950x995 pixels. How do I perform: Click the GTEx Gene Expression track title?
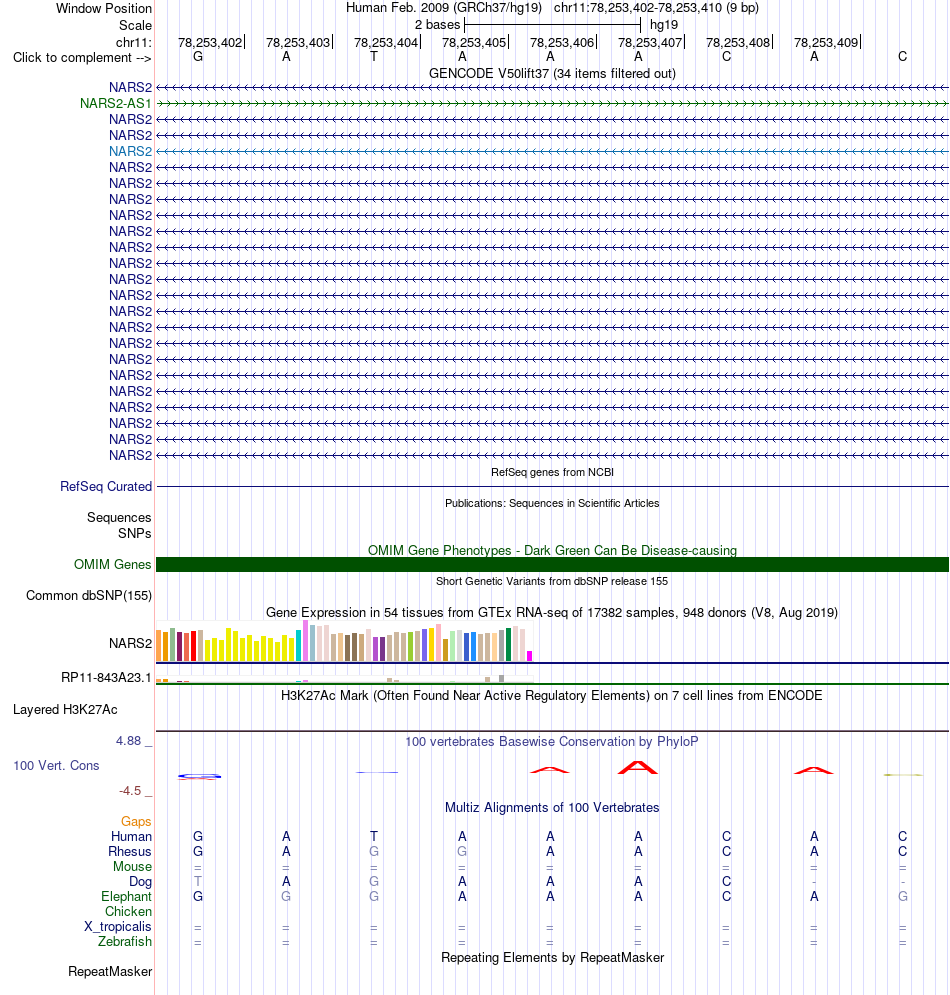552,612
